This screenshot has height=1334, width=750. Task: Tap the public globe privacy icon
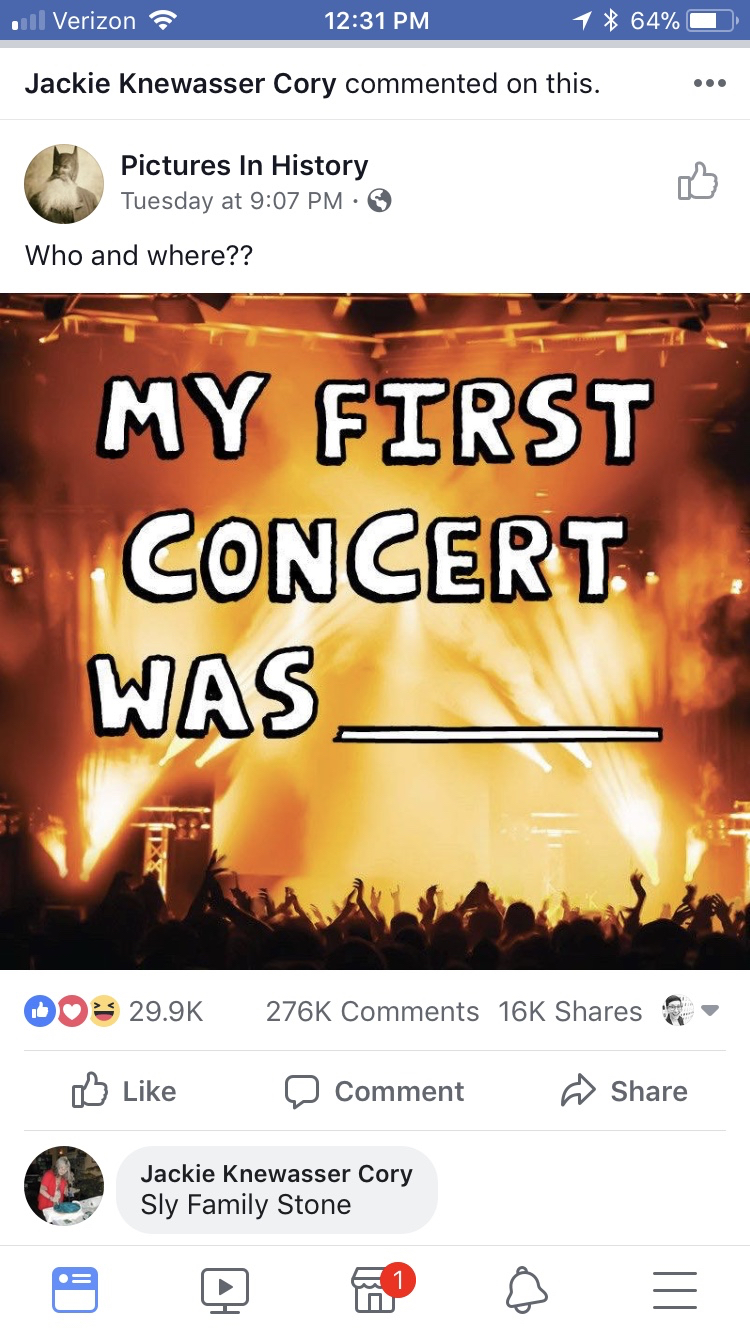click(x=379, y=201)
